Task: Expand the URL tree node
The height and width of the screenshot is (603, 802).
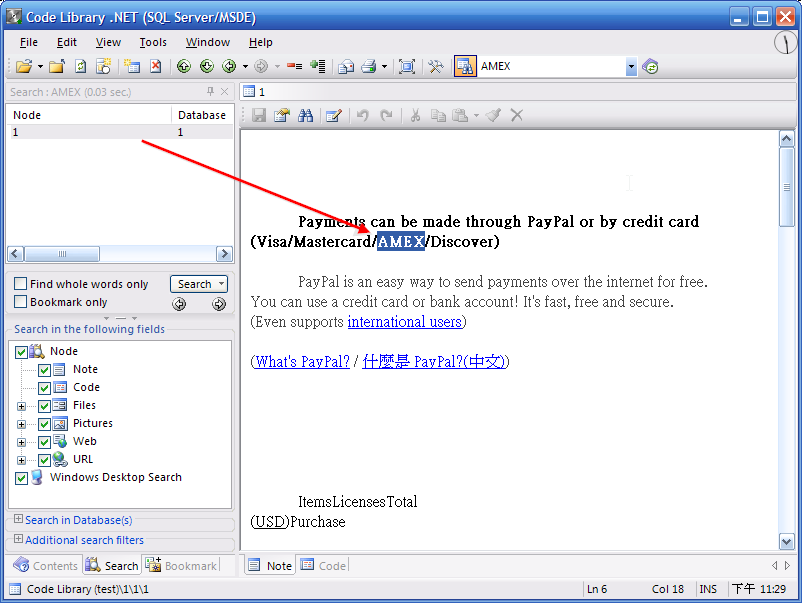Action: (21, 460)
